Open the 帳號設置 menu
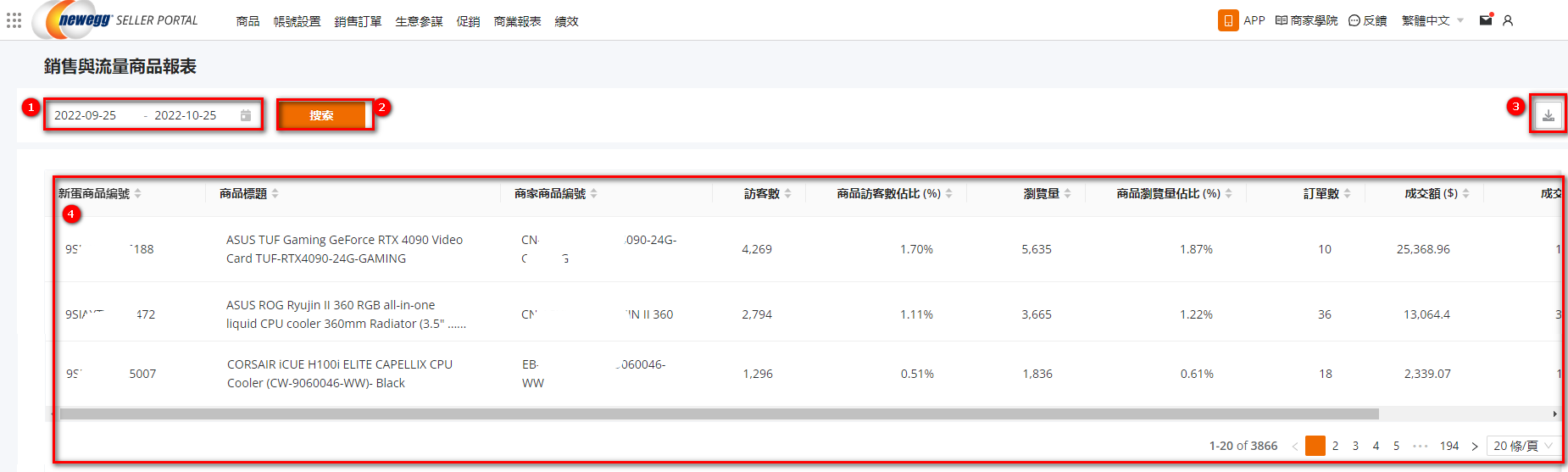Image resolution: width=1568 pixels, height=472 pixels. [297, 21]
